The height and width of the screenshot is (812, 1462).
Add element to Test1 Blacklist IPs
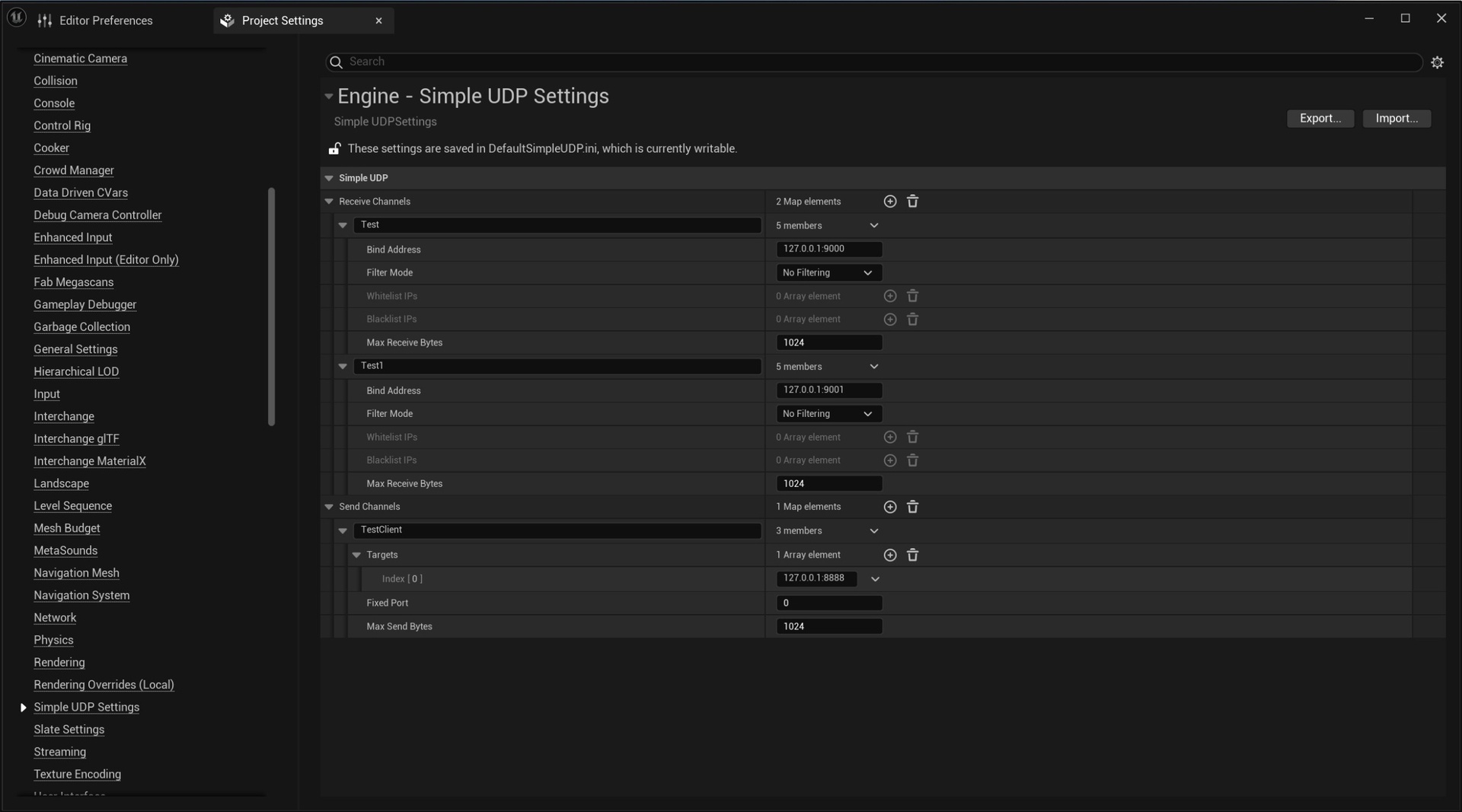point(889,460)
